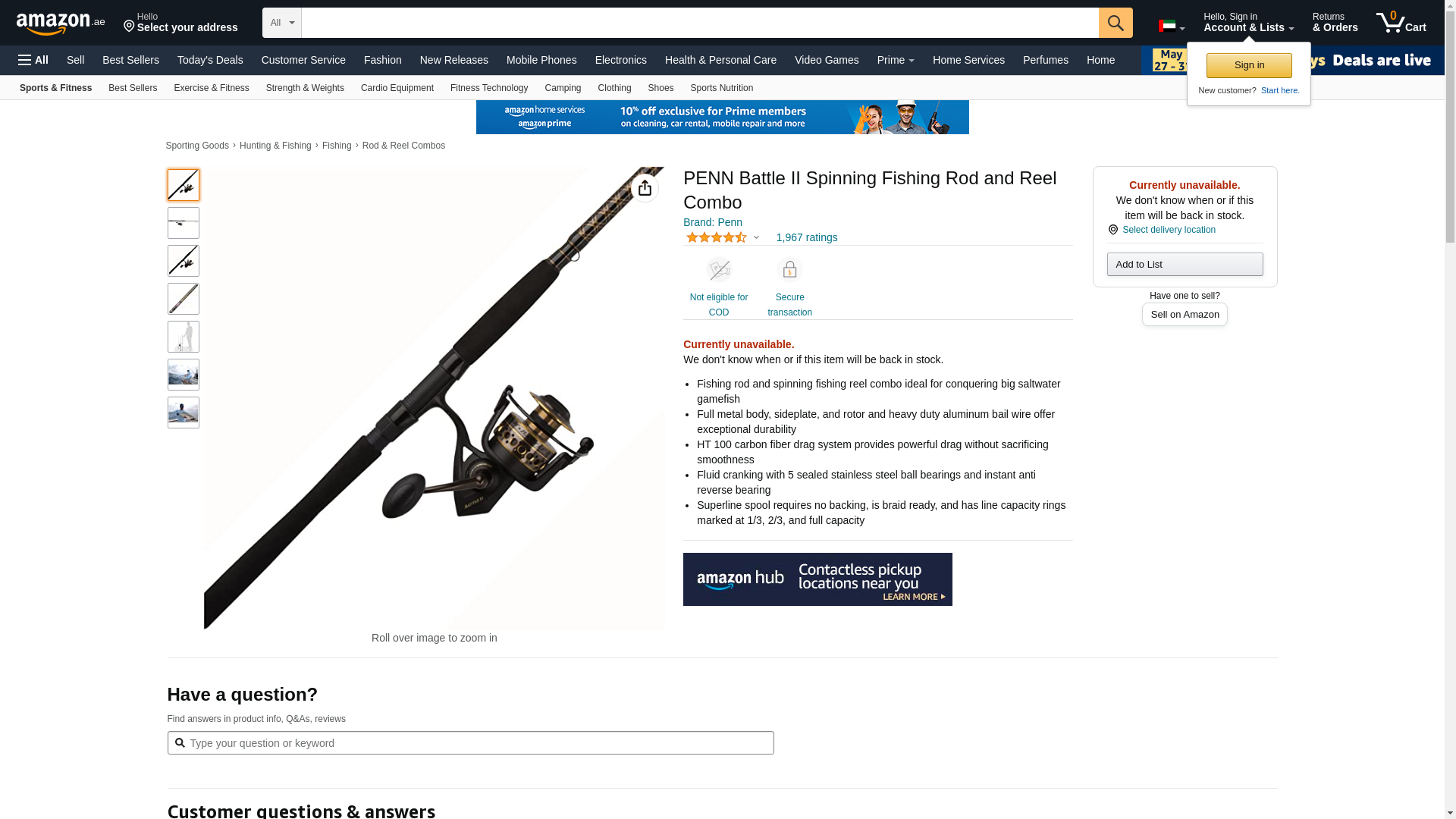Screen dimensions: 1456x819
Task: Click the delivery location pin icon
Action: point(1112,230)
